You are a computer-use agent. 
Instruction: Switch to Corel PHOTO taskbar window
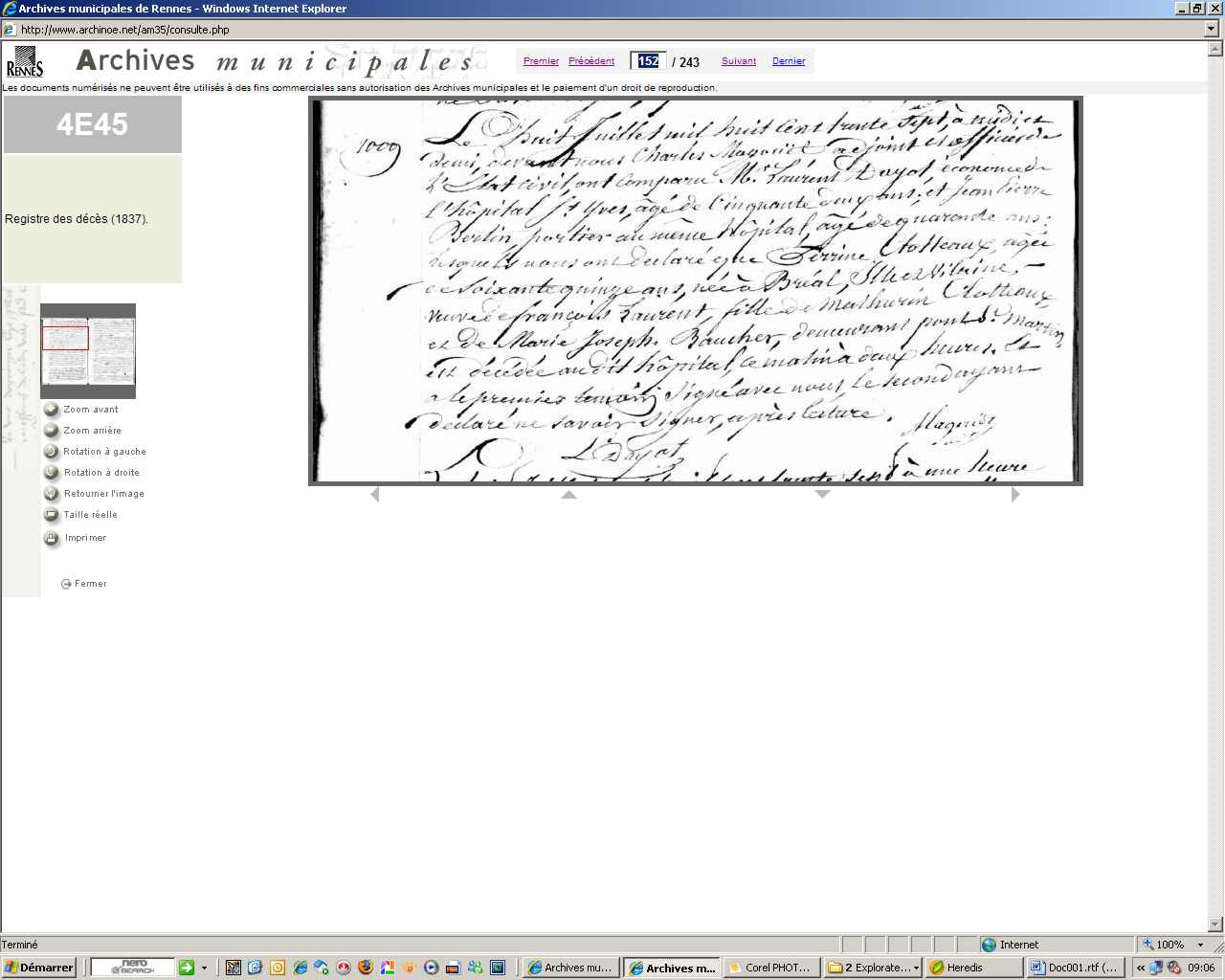point(770,968)
